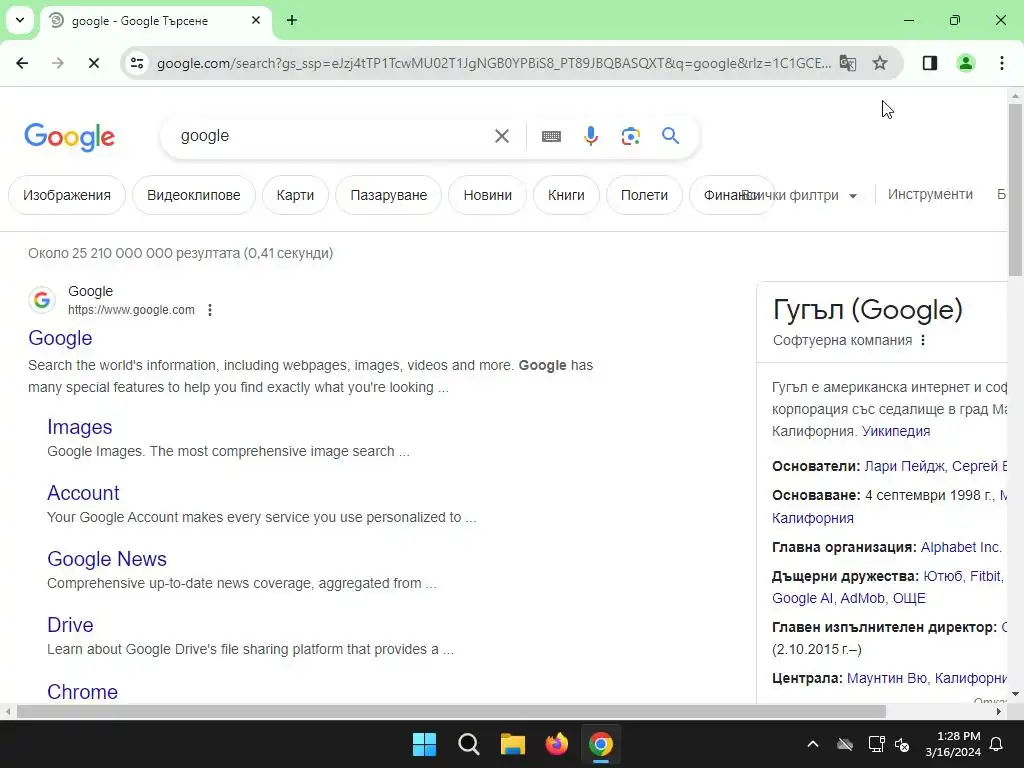
Task: Click the https://www.google.com result URL
Action: coord(131,310)
